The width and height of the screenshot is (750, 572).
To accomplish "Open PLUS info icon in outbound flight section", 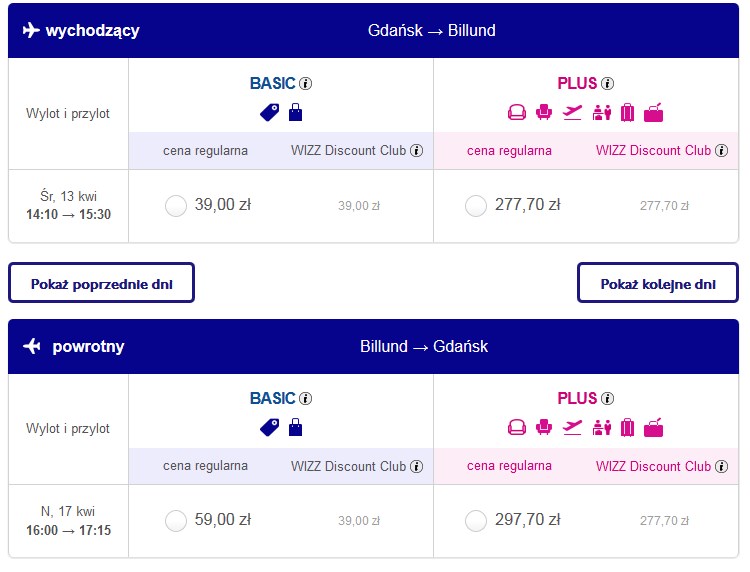I will [607, 84].
